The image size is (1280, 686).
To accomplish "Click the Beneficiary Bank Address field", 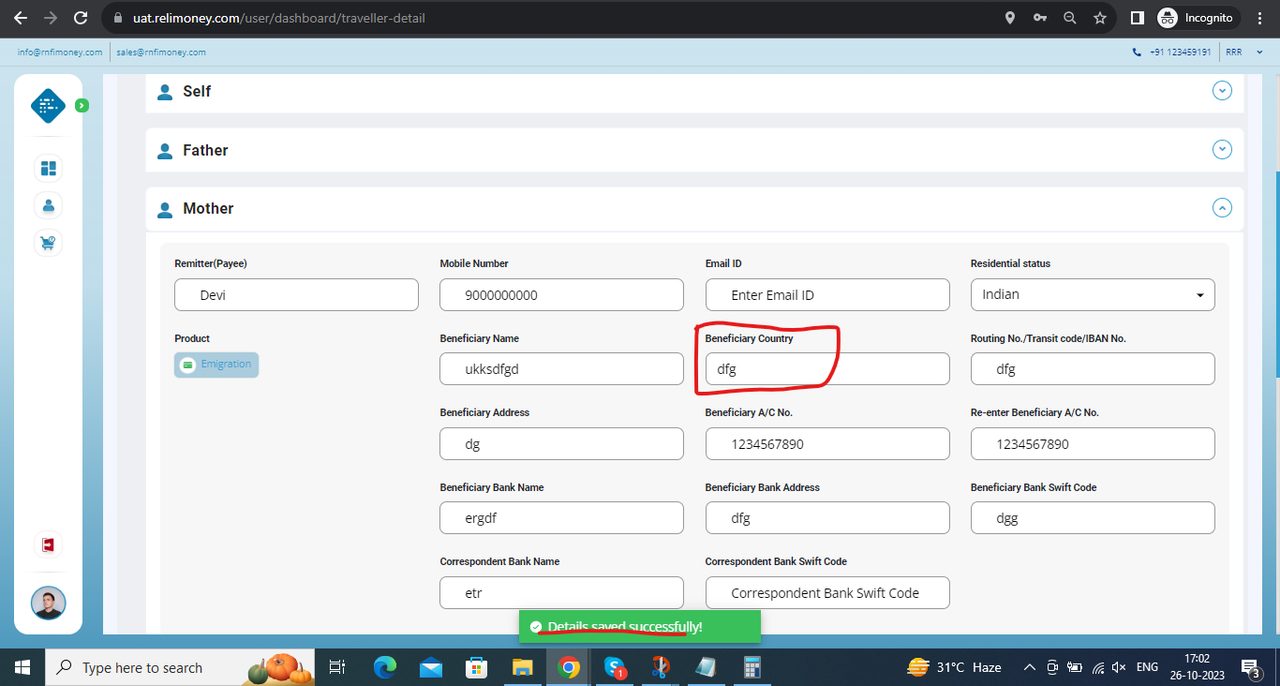I will [x=827, y=518].
